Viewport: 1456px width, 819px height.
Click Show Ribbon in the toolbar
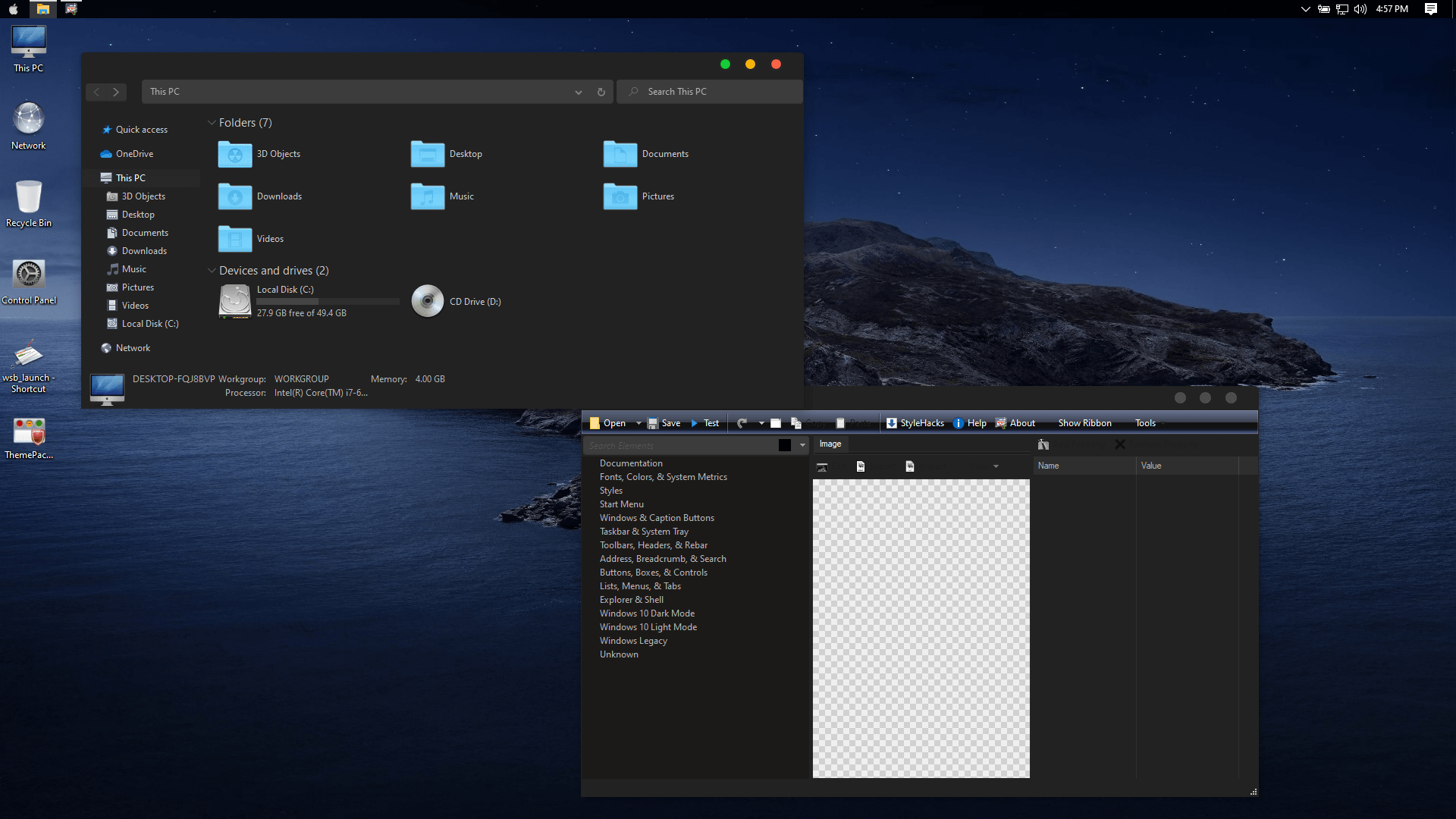[x=1084, y=423]
